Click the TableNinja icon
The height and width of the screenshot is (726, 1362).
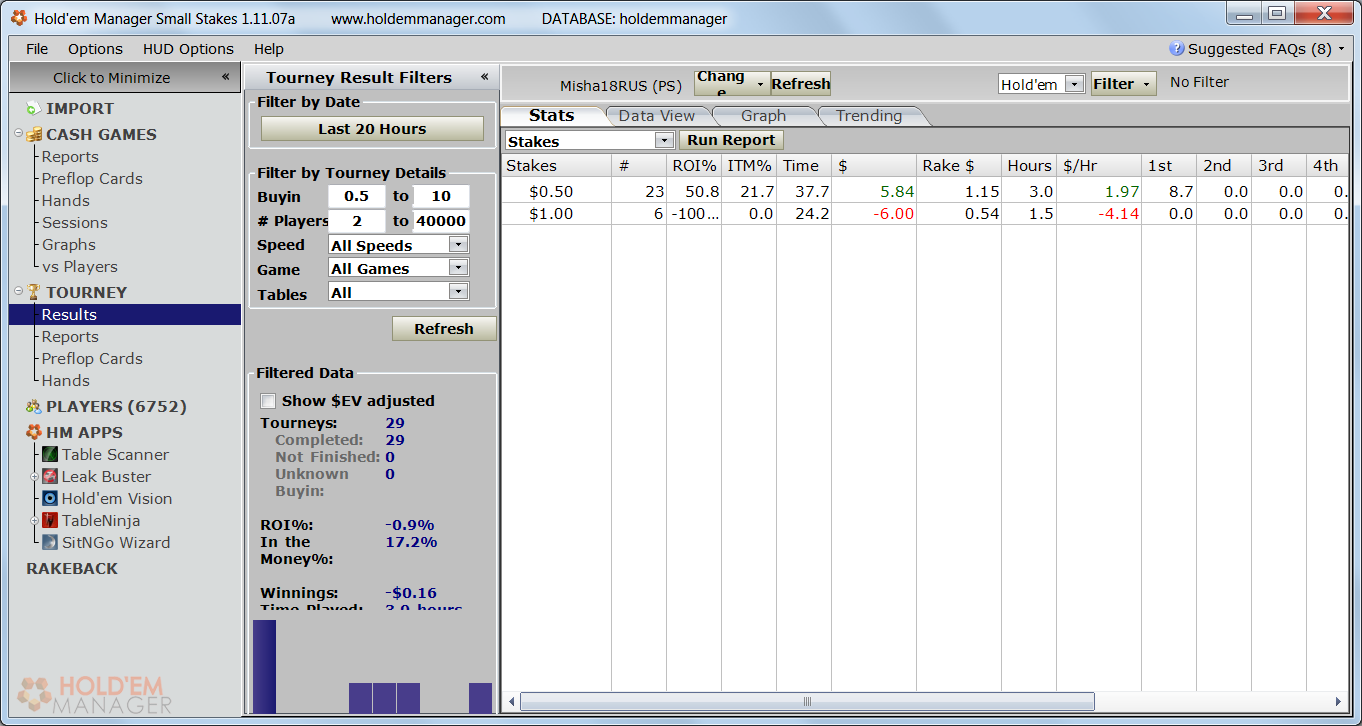[x=50, y=521]
